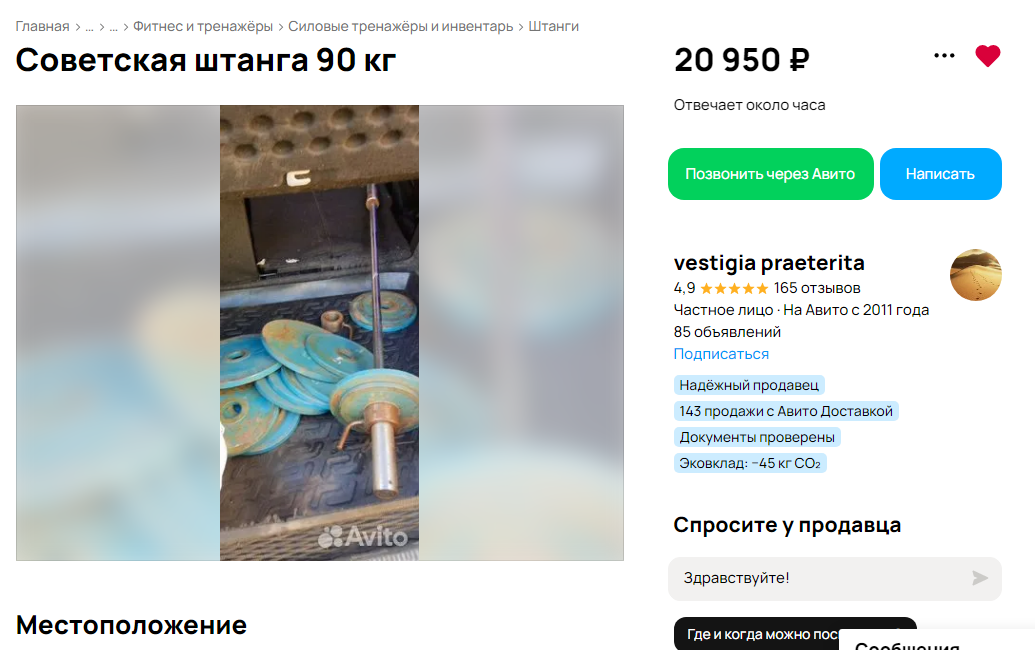Viewport: 1035px width, 650px height.
Task: Go to Главная breadcrumb
Action: (x=42, y=26)
